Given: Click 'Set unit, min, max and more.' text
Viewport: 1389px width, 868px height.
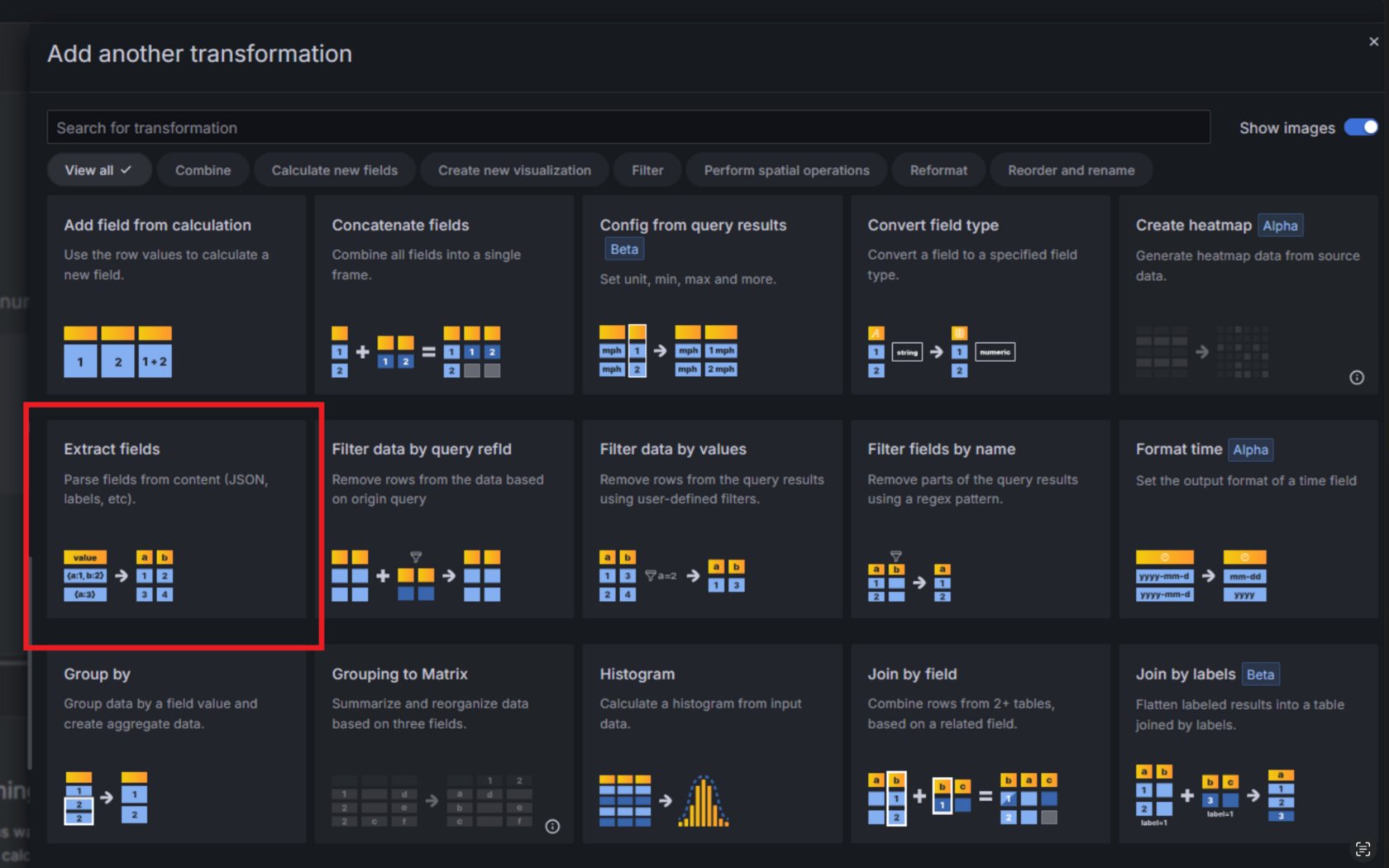Looking at the screenshot, I should click(688, 279).
